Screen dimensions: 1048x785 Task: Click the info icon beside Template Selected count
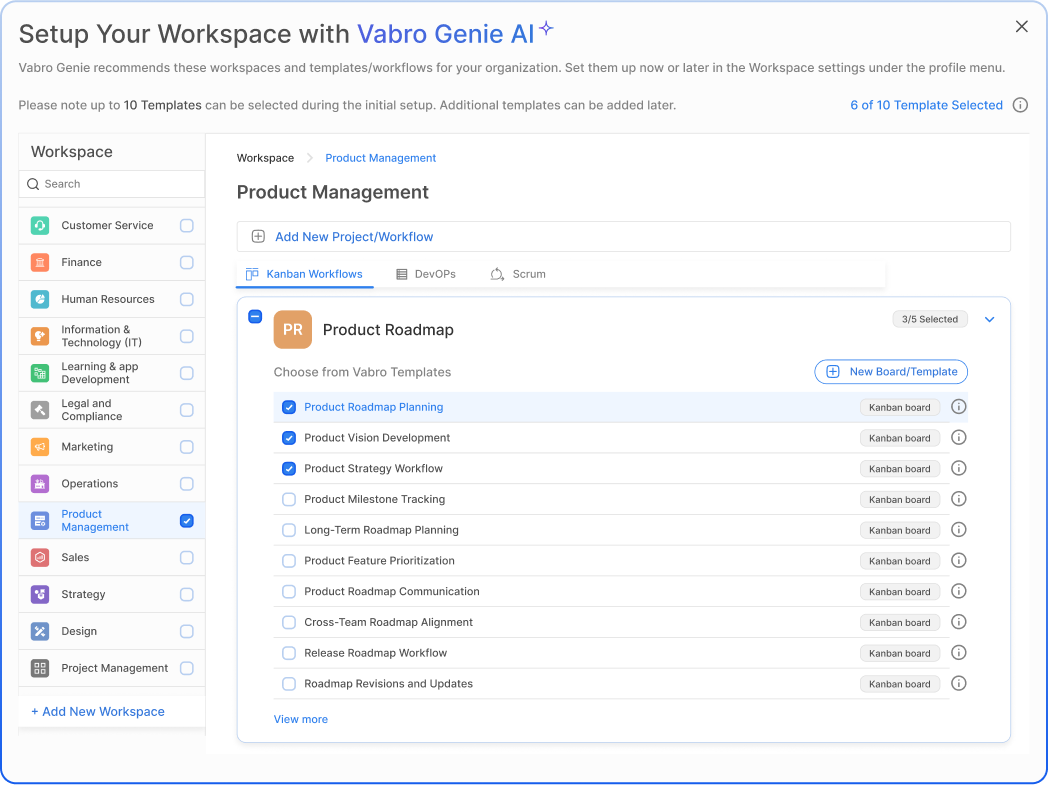click(1020, 105)
